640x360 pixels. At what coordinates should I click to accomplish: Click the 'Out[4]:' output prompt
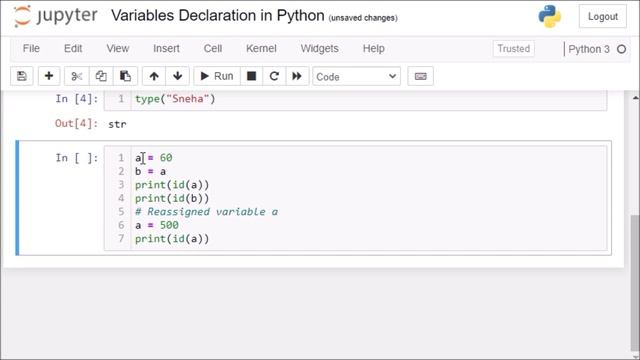point(77,123)
